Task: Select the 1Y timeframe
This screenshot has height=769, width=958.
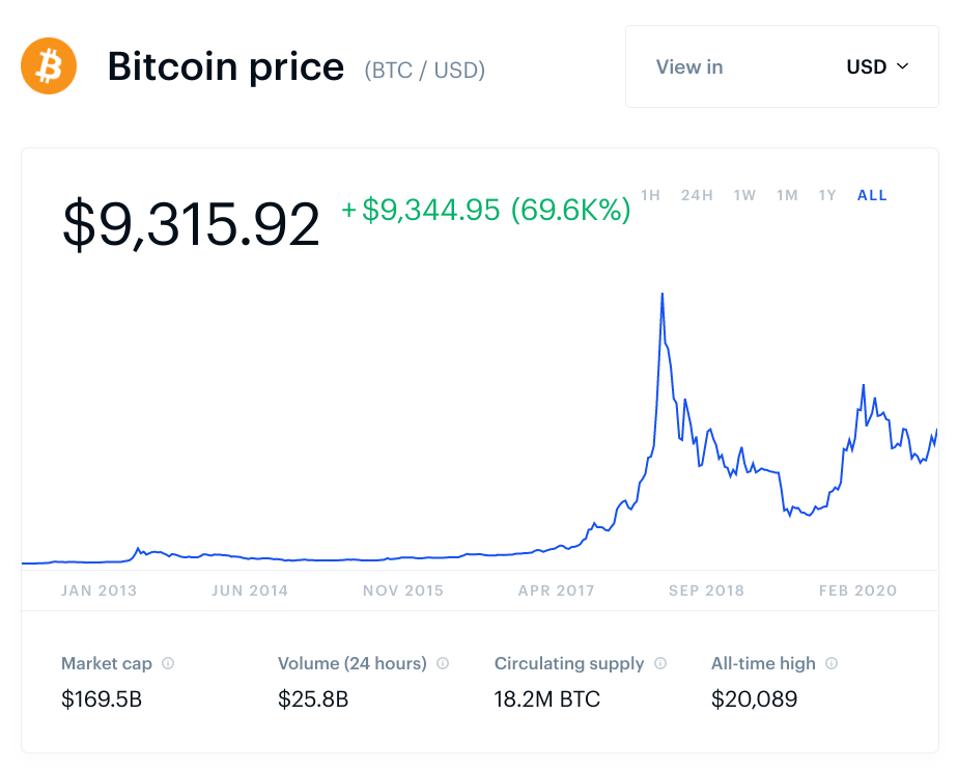Action: click(x=827, y=195)
